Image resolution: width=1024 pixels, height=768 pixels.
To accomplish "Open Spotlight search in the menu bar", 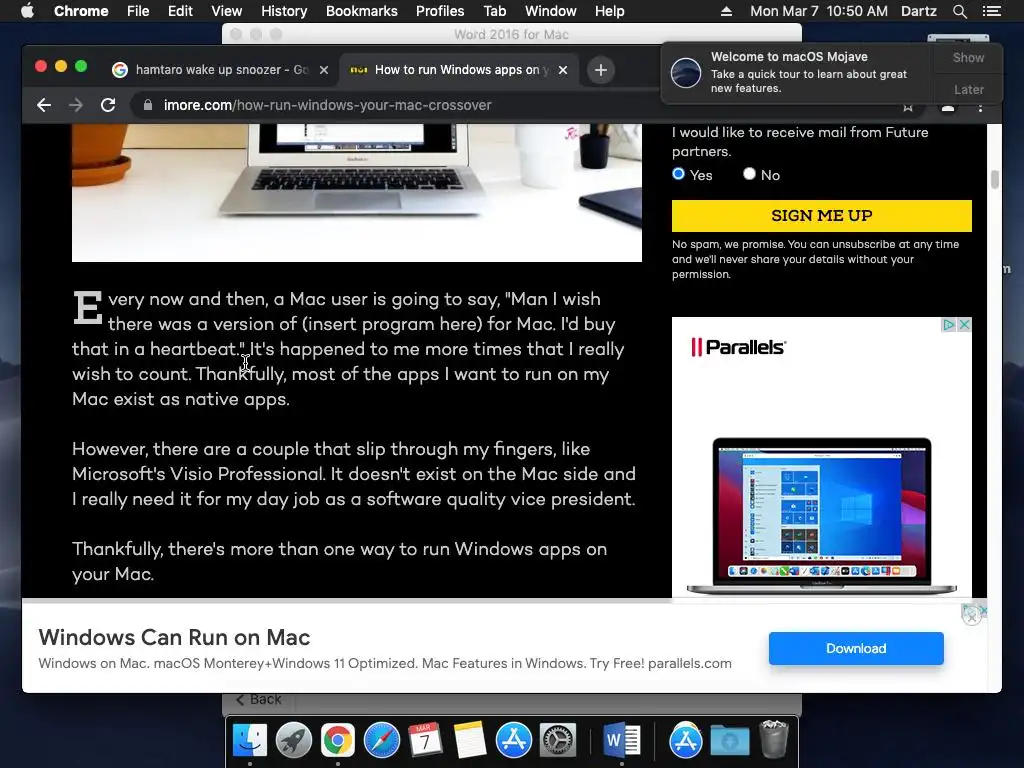I will (x=959, y=11).
